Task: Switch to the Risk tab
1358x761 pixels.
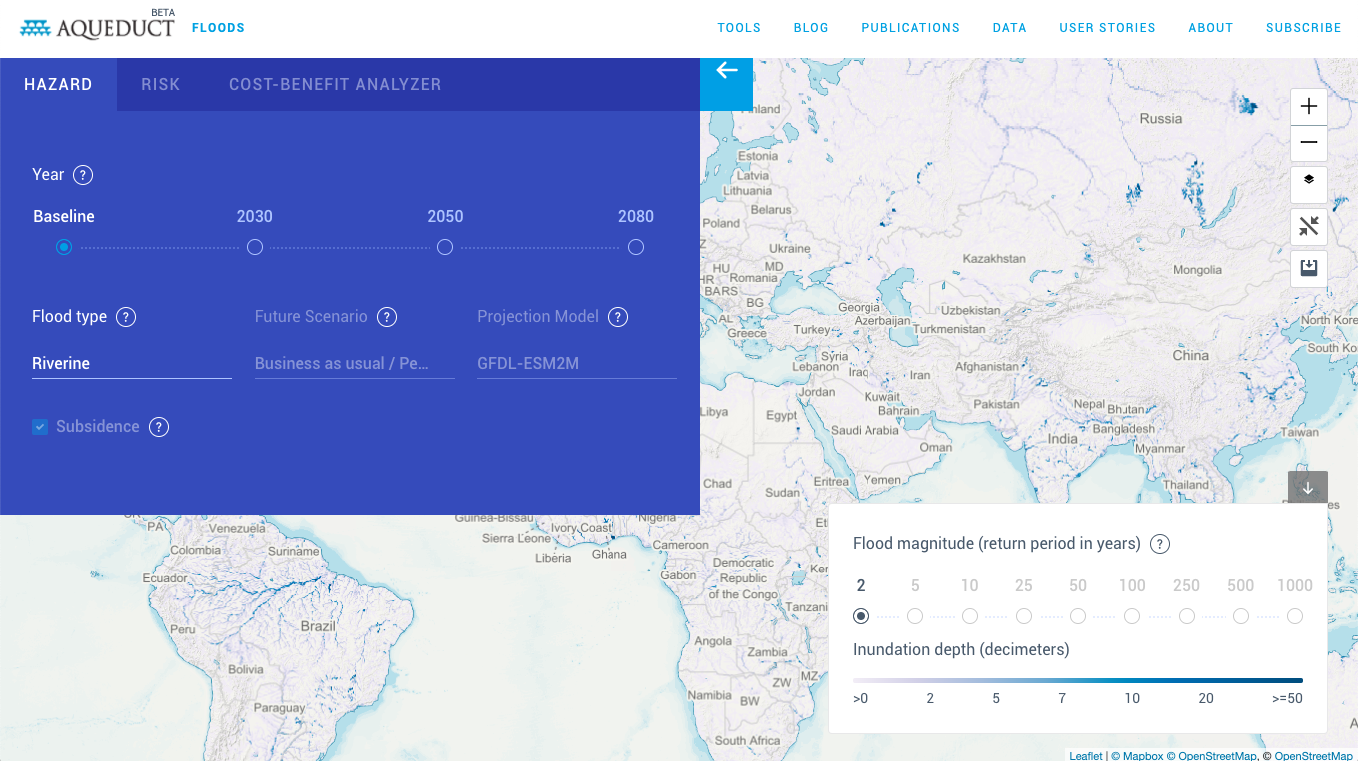Action: point(161,84)
